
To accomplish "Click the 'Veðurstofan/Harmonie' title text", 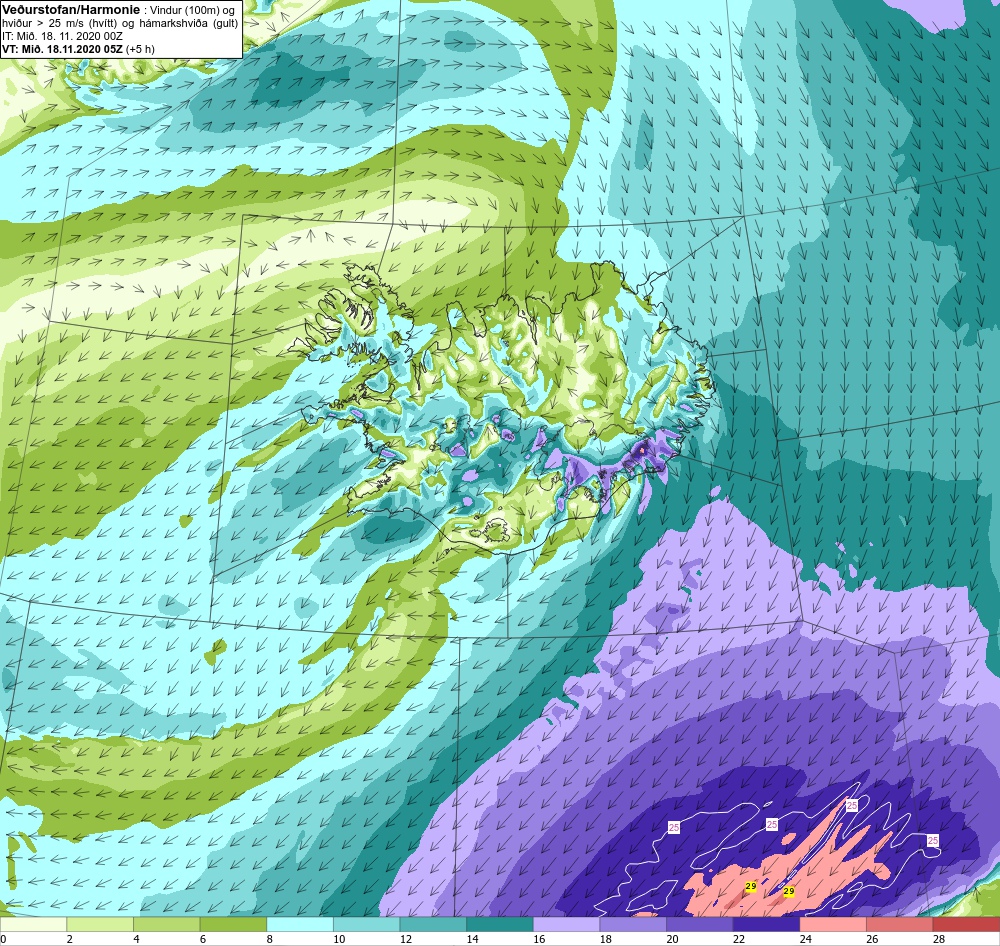I will (71, 10).
